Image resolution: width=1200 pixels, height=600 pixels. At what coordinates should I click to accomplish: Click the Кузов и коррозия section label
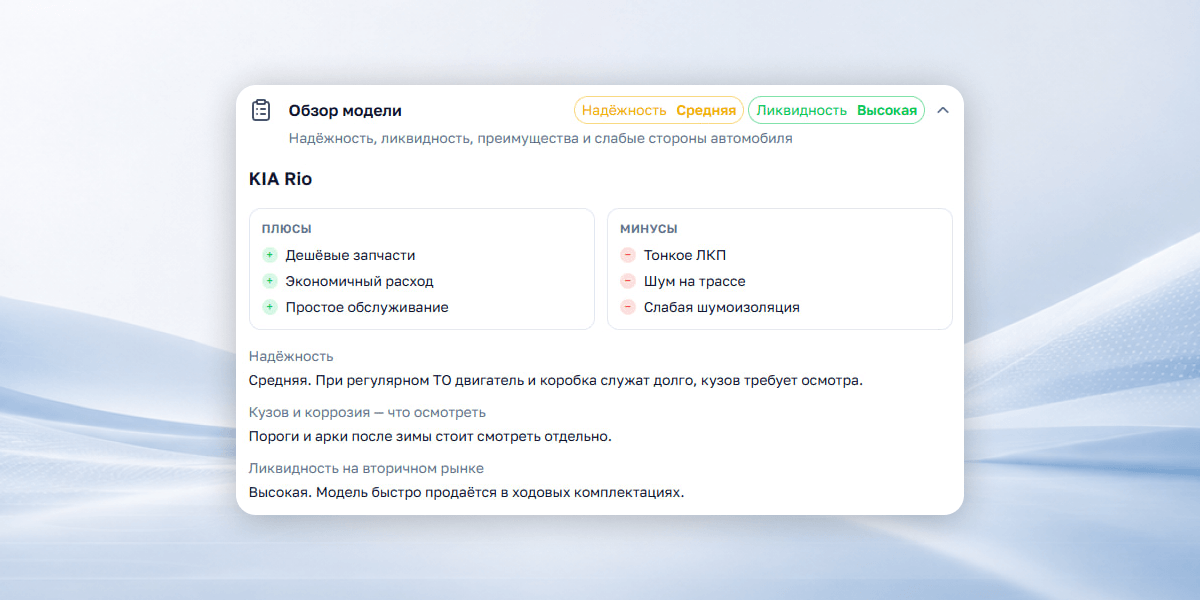pyautogui.click(x=367, y=412)
